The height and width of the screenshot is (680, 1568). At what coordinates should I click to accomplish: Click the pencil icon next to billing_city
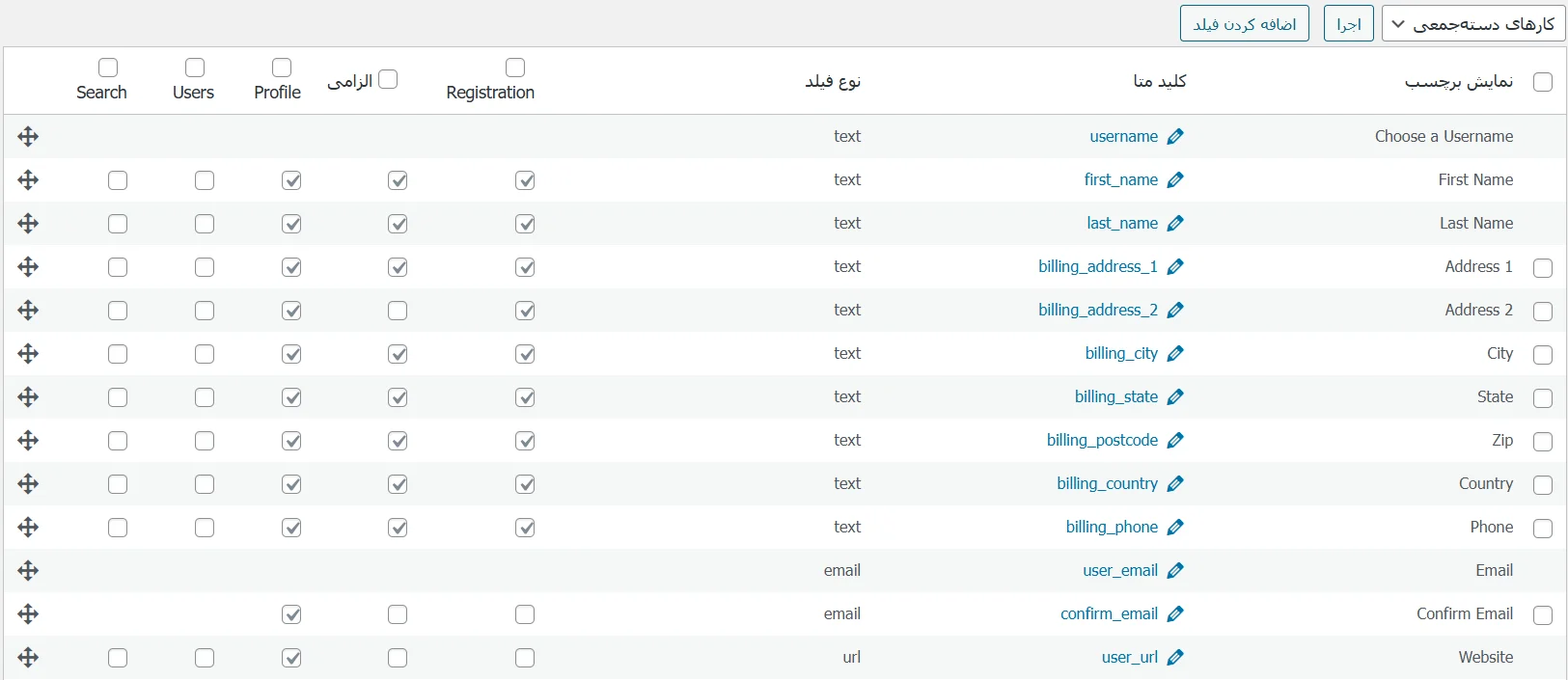[1175, 354]
